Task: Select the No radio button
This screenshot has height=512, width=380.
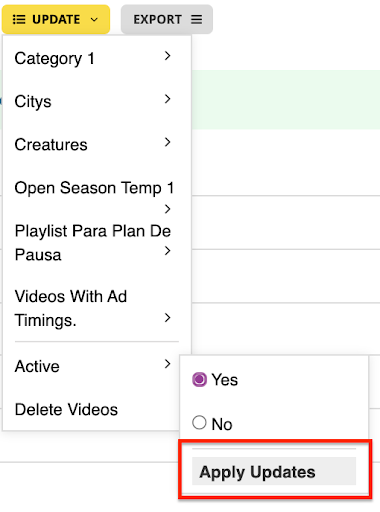Action: pos(199,422)
